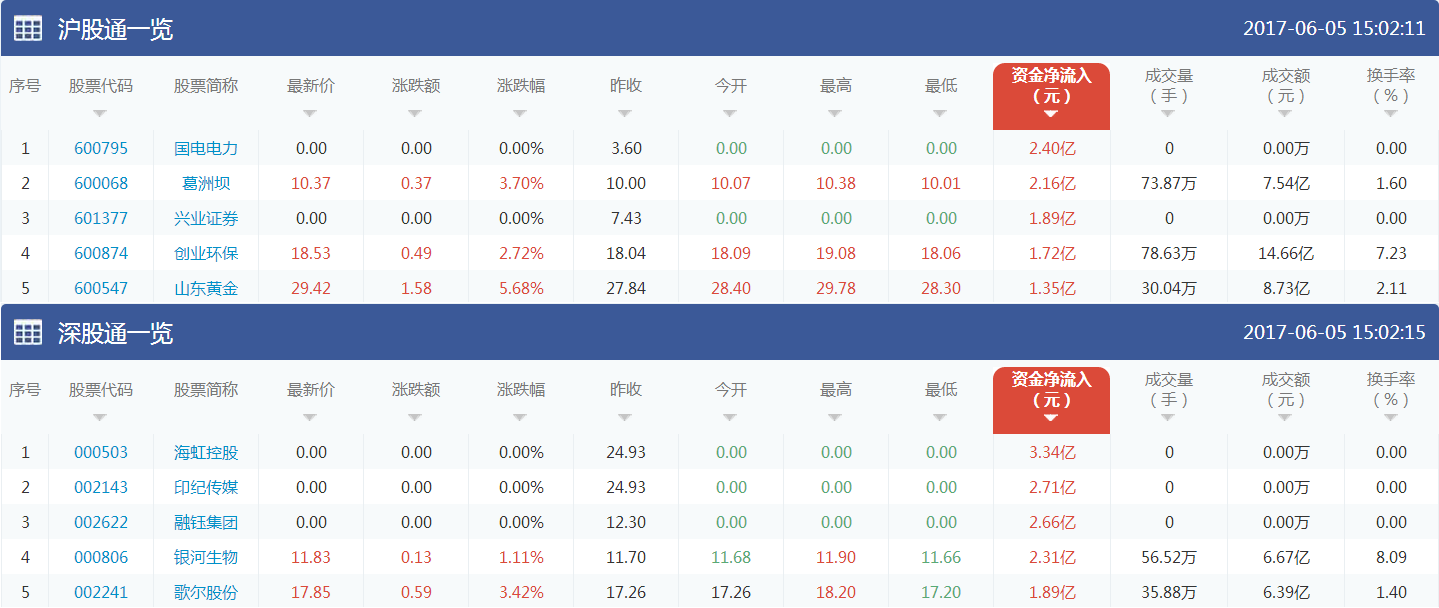Image resolution: width=1439 pixels, height=608 pixels.
Task: Click the table icon beside 深股通一览
Action: [x=27, y=333]
